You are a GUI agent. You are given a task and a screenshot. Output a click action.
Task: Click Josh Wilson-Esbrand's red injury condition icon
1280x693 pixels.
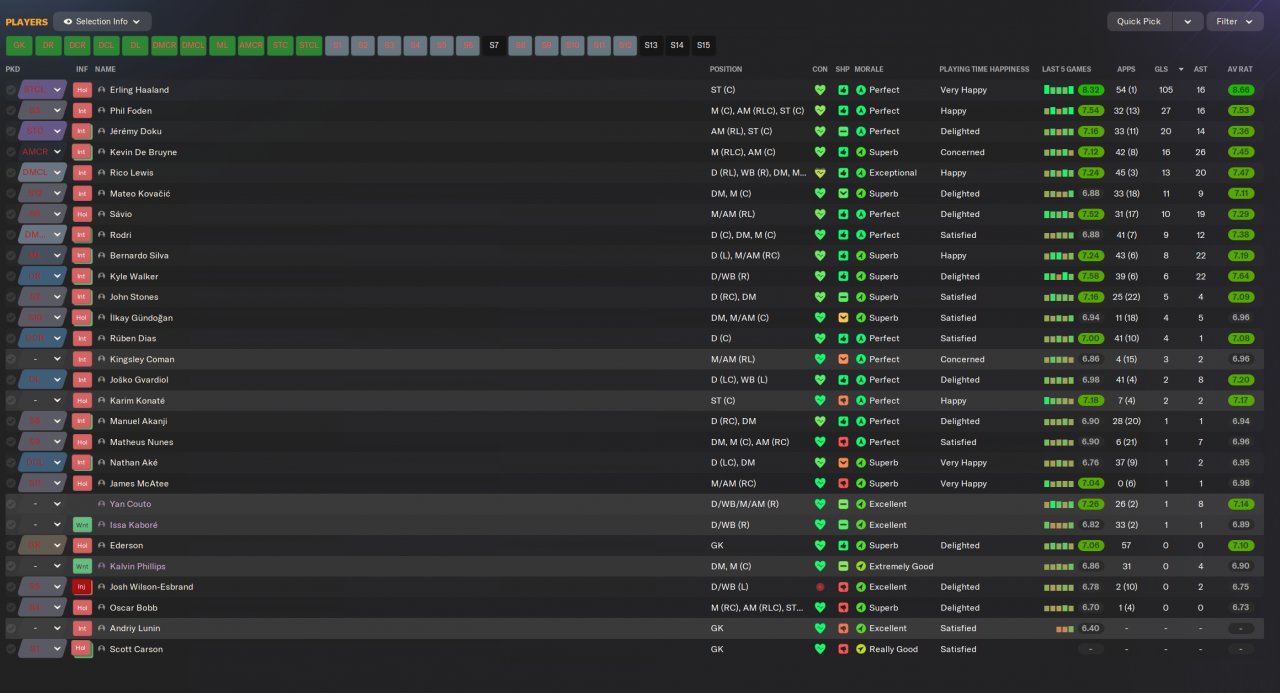pos(820,587)
